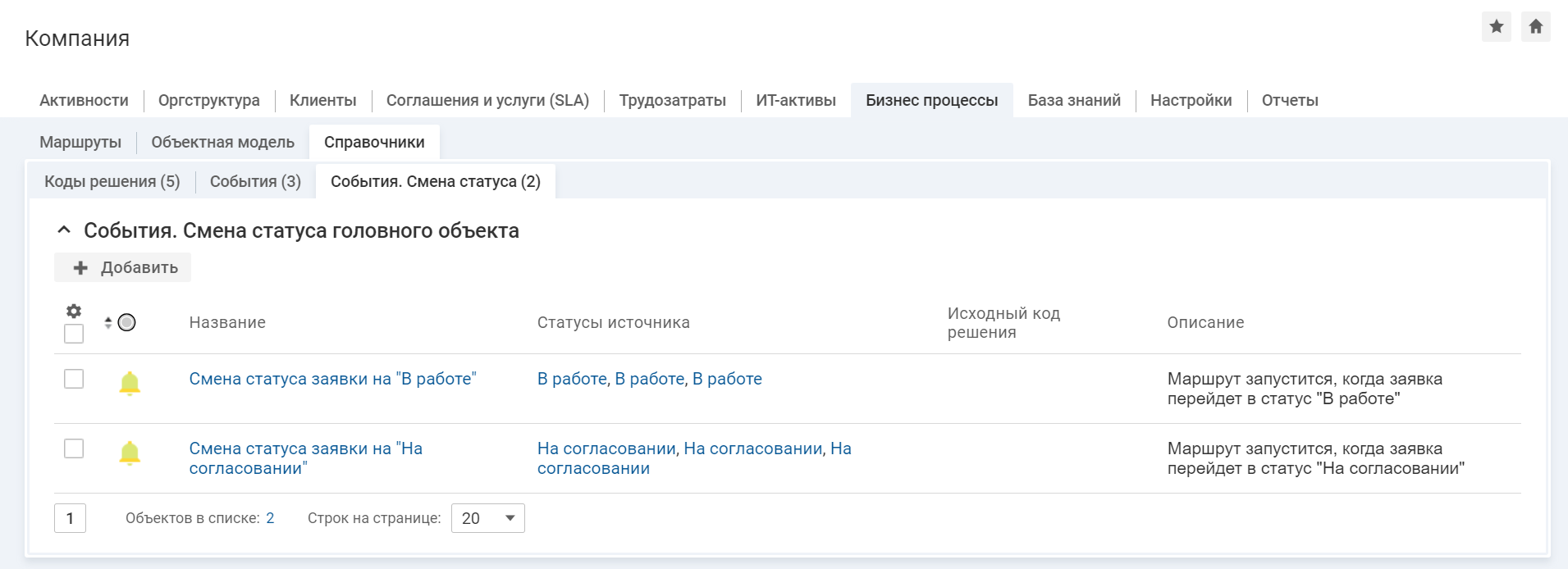Click the favorites star icon
The width and height of the screenshot is (1568, 569).
click(1496, 27)
